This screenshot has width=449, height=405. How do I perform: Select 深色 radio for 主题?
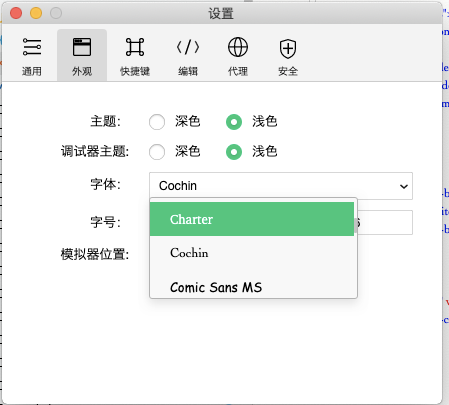pos(157,122)
